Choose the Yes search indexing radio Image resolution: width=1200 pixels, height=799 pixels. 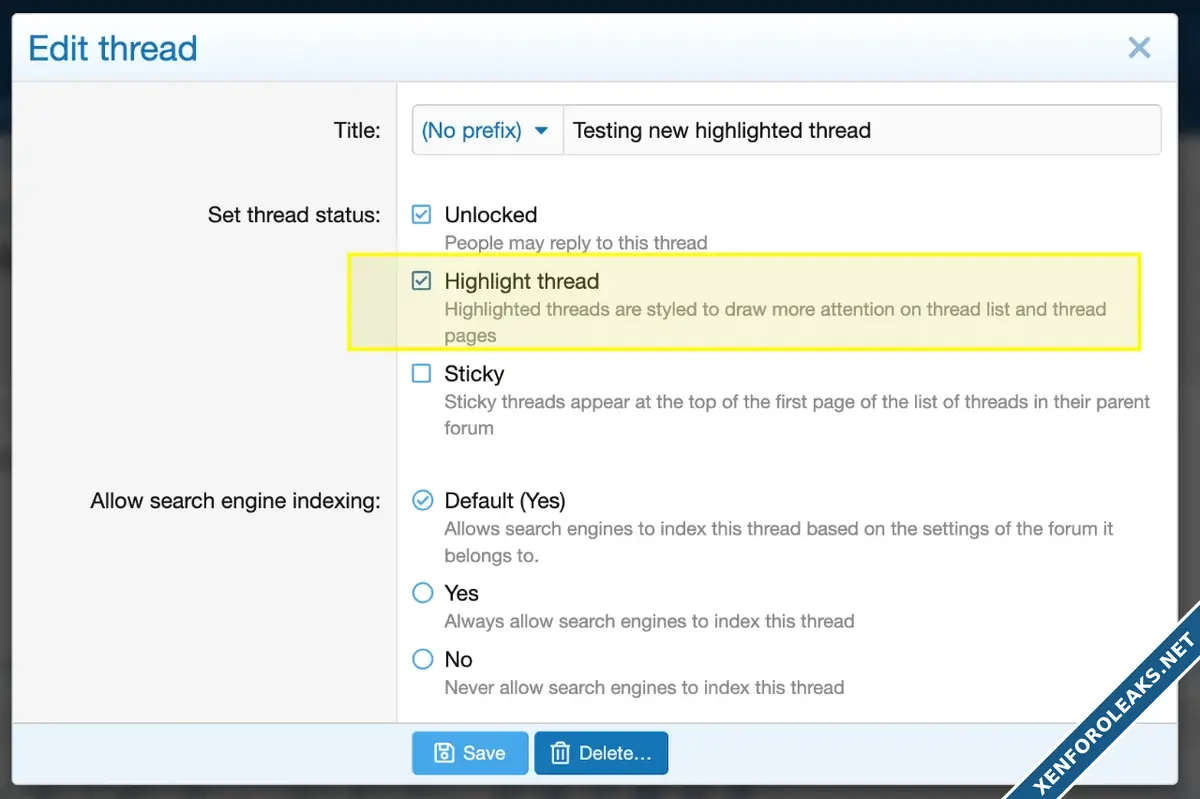pyautogui.click(x=423, y=593)
